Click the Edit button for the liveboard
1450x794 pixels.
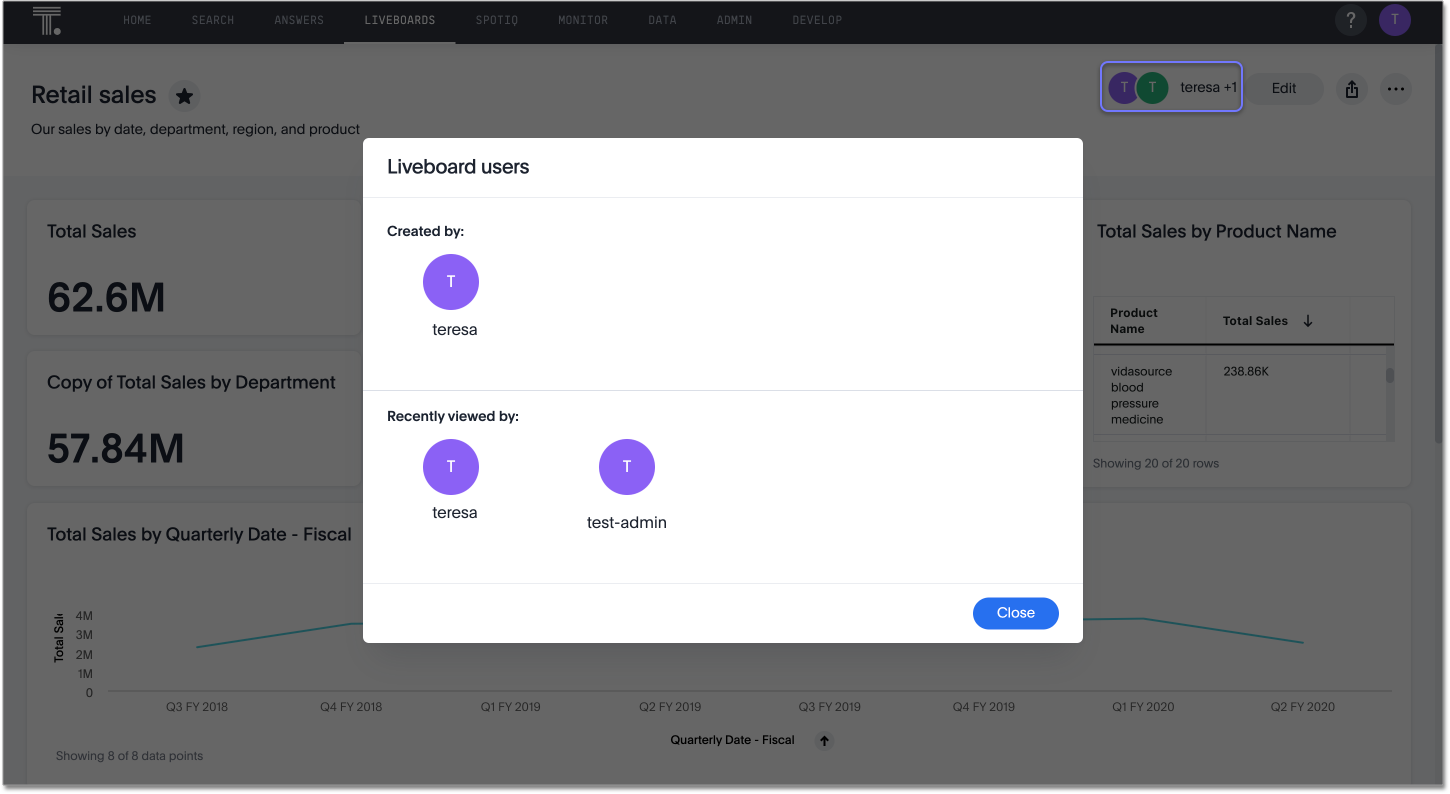(1283, 88)
